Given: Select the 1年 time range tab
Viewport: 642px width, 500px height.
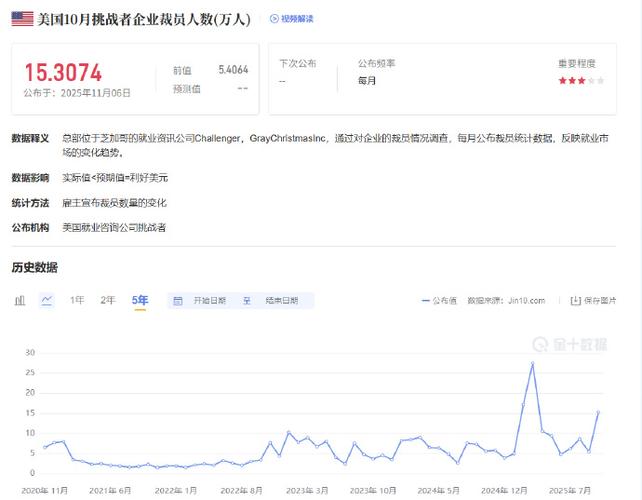Looking at the screenshot, I should pyautogui.click(x=77, y=300).
